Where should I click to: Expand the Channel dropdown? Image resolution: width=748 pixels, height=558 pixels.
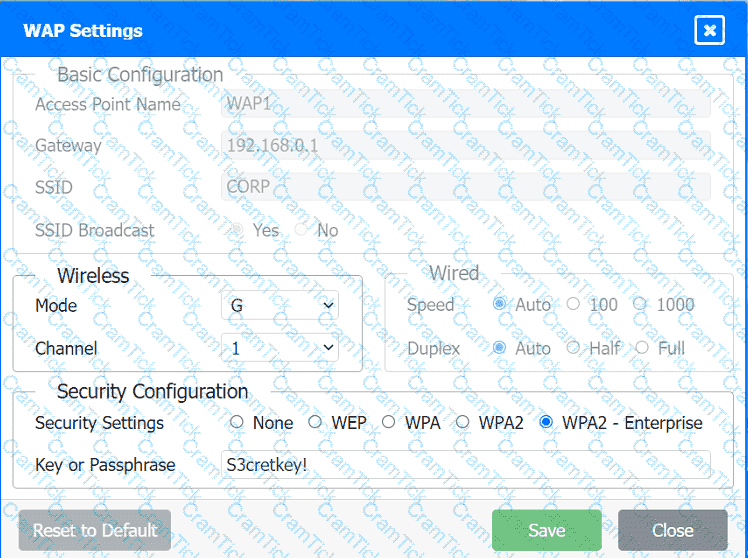[x=279, y=348]
